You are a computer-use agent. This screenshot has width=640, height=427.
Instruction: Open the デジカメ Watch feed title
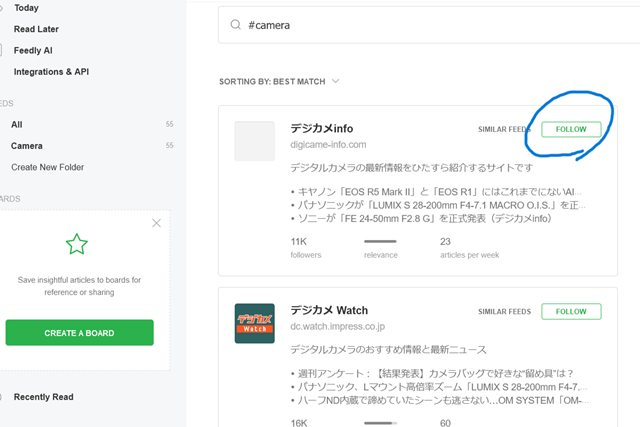(329, 310)
